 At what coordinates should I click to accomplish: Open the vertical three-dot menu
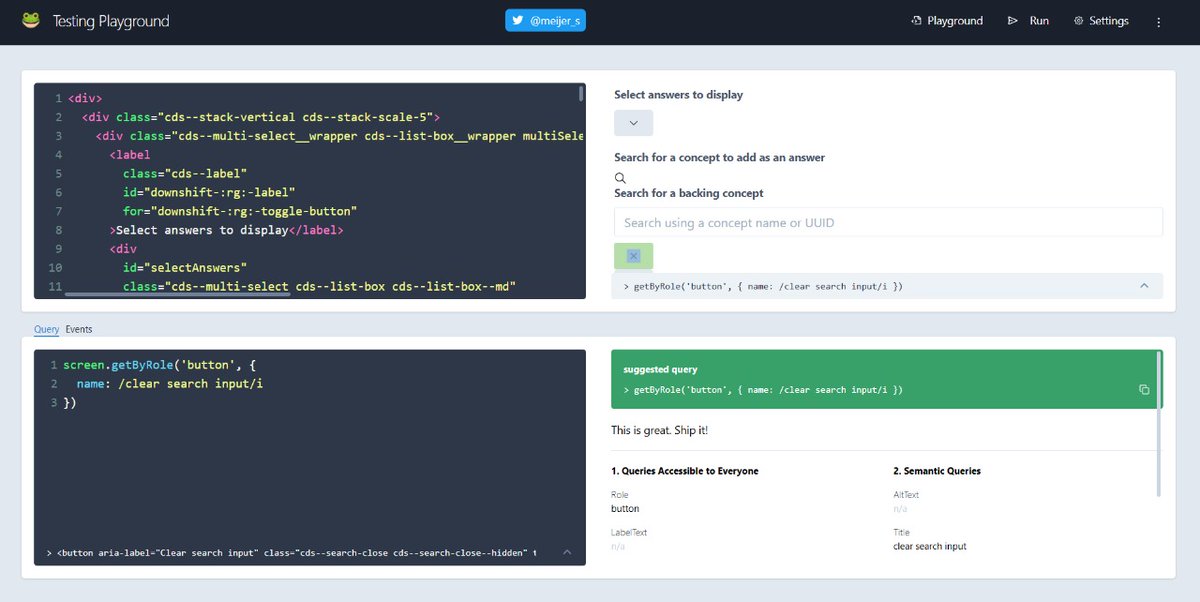1159,21
